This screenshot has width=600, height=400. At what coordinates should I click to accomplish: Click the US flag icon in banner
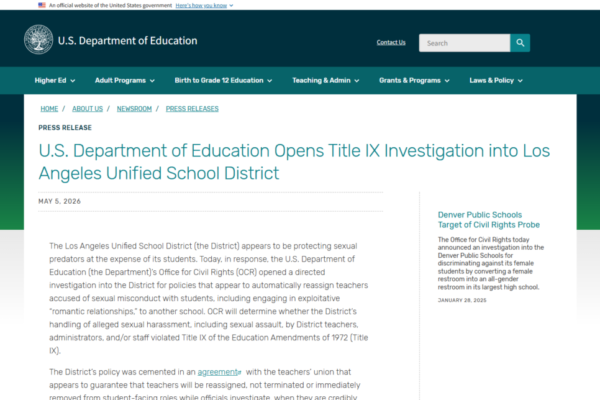42,5
